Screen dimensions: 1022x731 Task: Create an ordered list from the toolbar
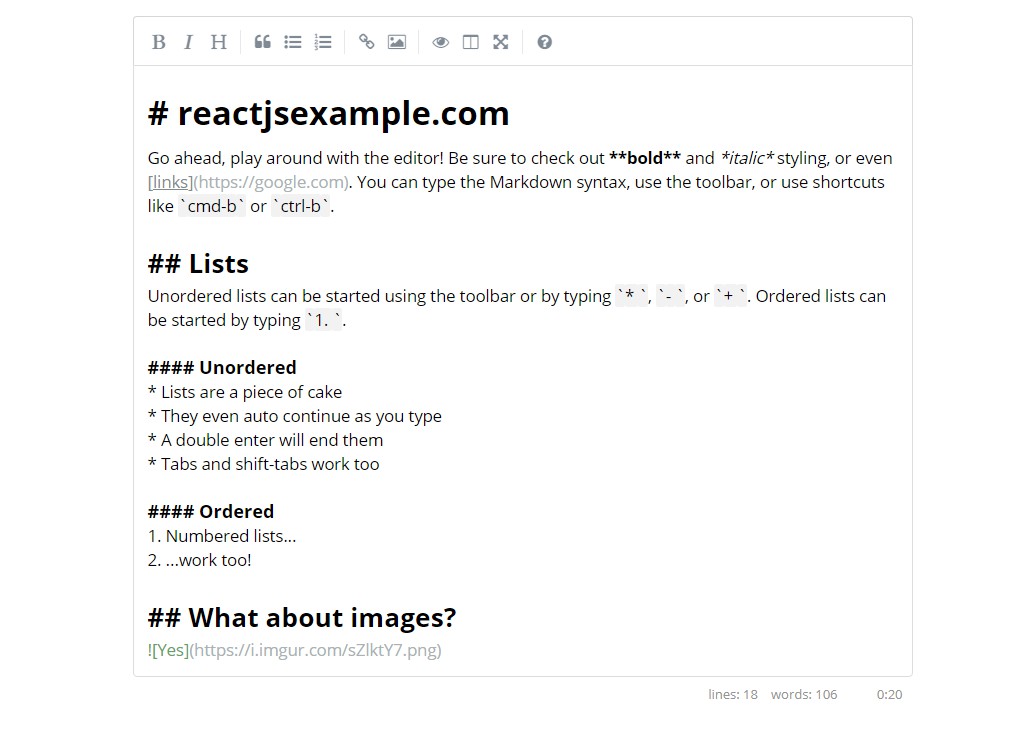322,42
